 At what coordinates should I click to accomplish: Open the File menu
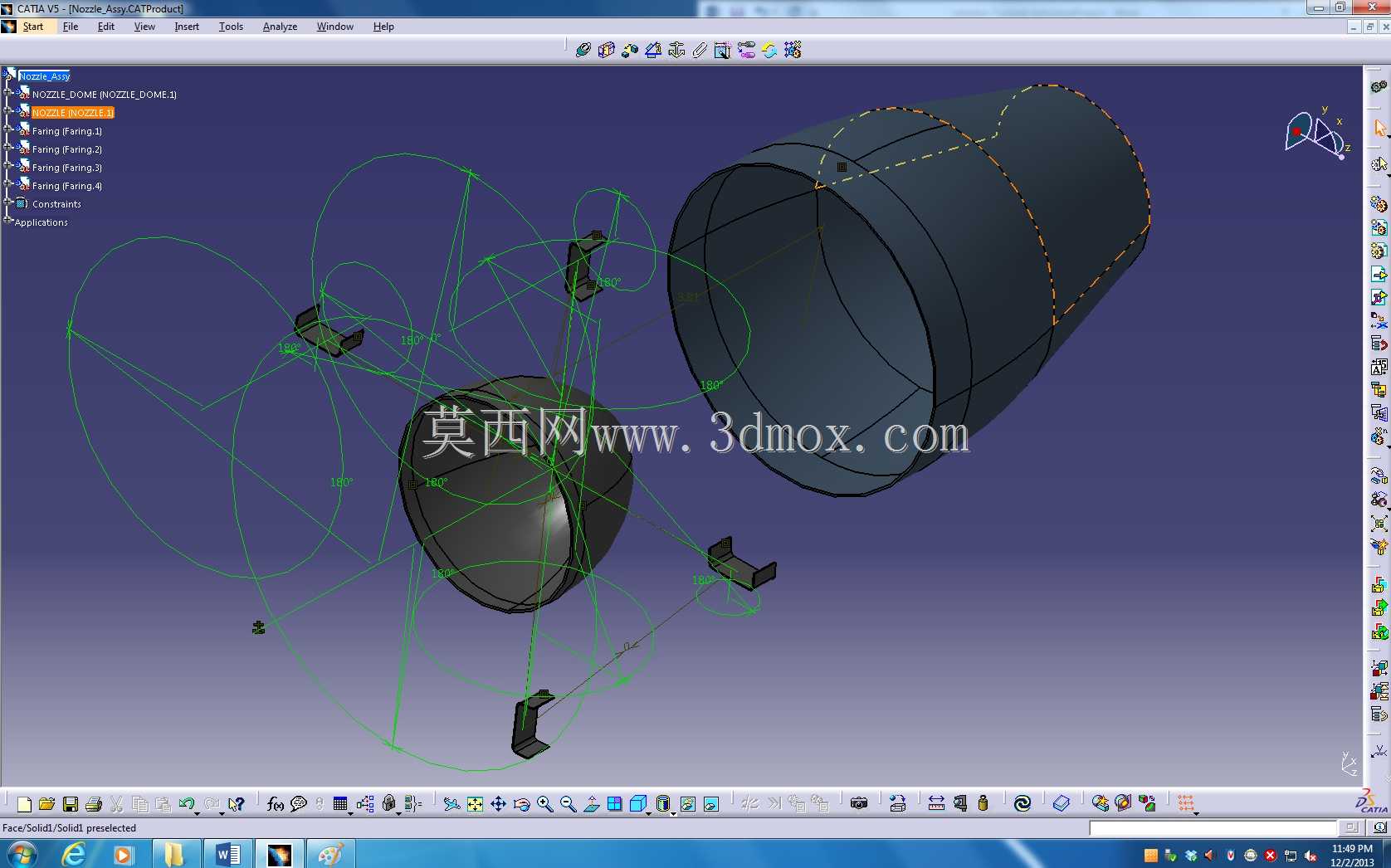coord(71,27)
